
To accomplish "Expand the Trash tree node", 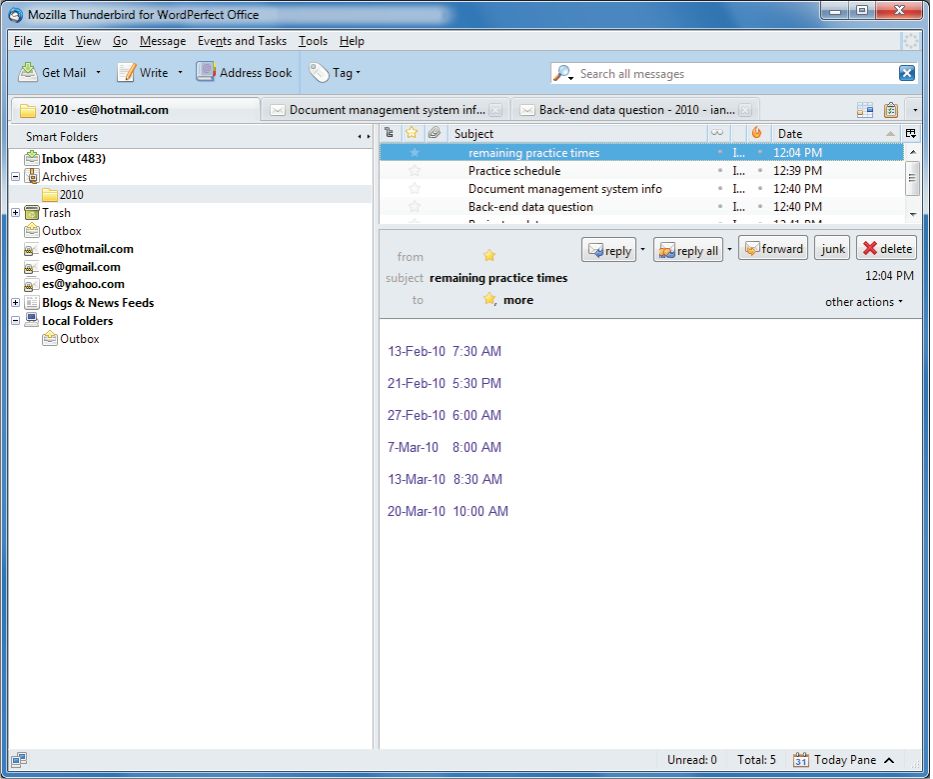I will (x=15, y=212).
